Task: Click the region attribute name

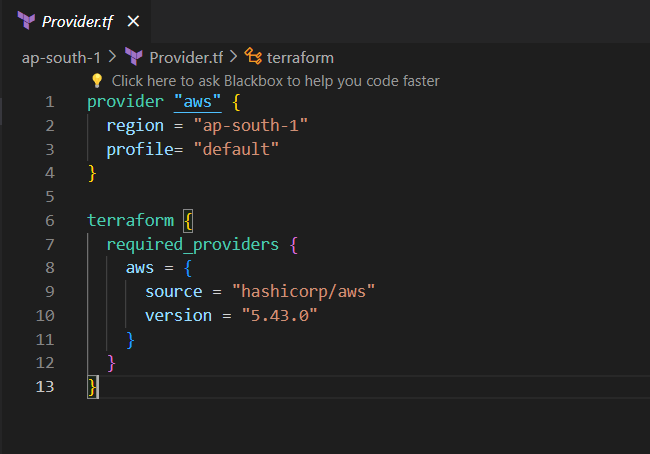Action: pyautogui.click(x=135, y=126)
